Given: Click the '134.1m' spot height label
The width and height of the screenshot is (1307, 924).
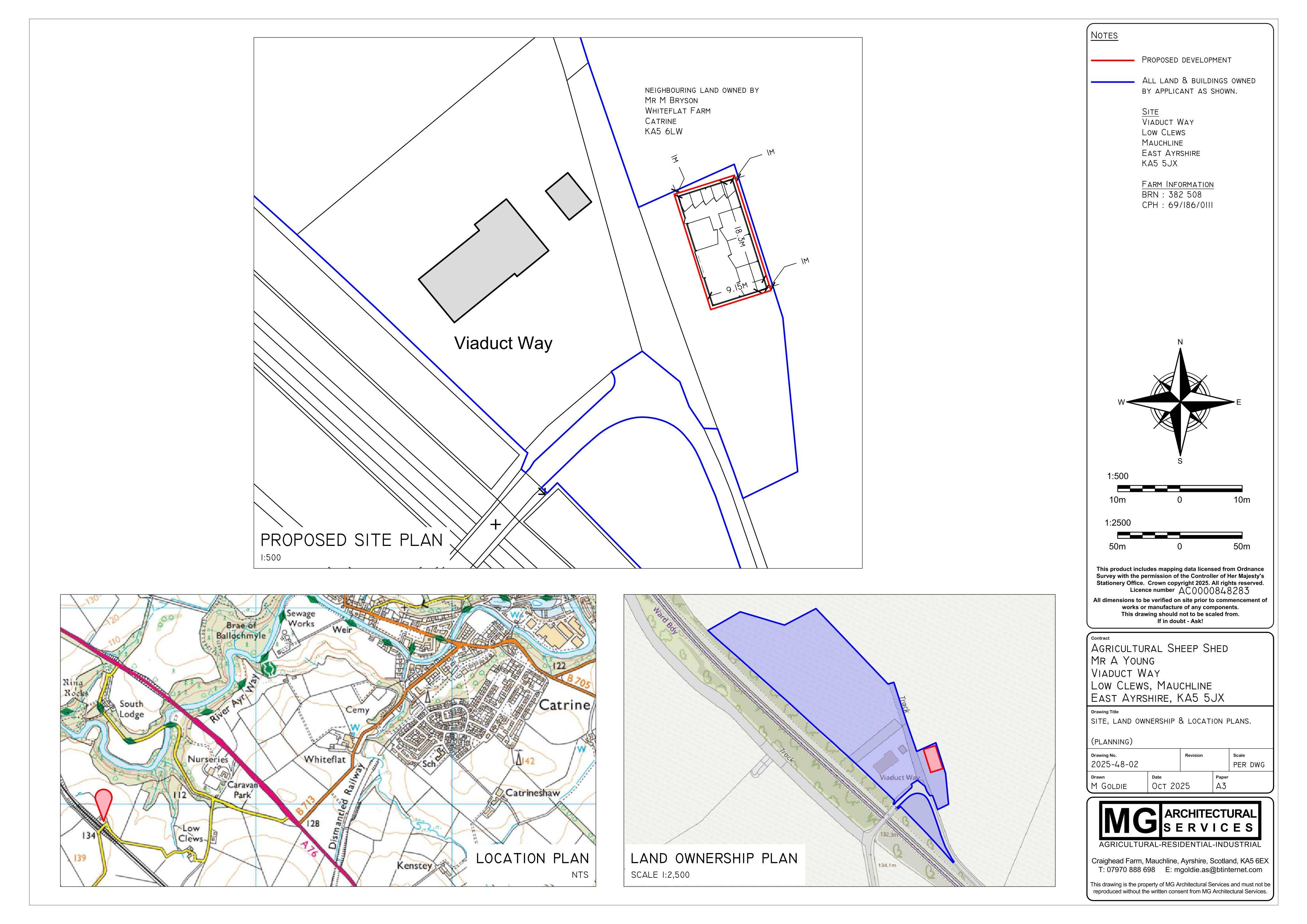Looking at the screenshot, I should [x=886, y=865].
